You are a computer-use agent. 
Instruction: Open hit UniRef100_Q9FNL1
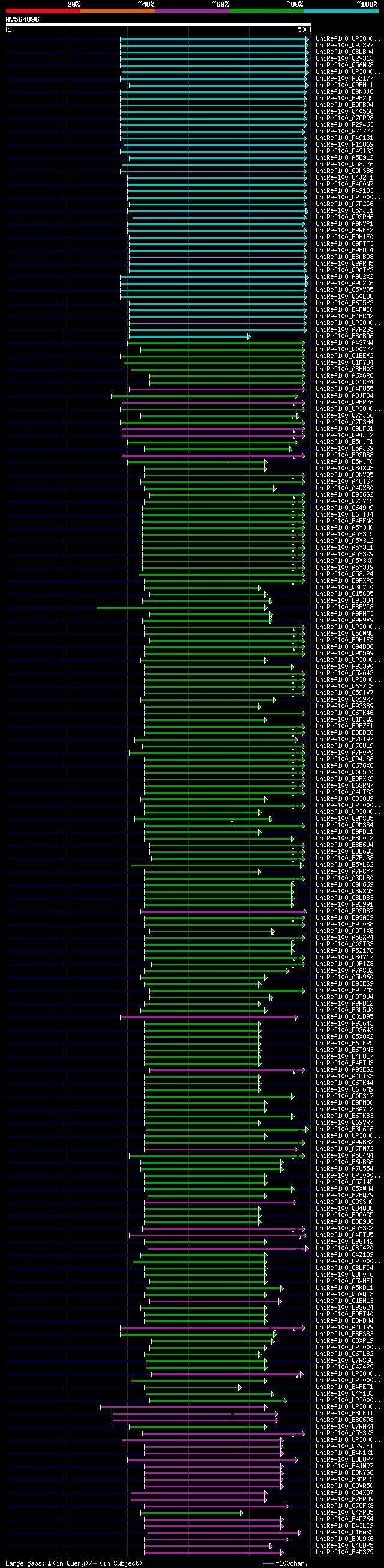pyautogui.click(x=344, y=85)
